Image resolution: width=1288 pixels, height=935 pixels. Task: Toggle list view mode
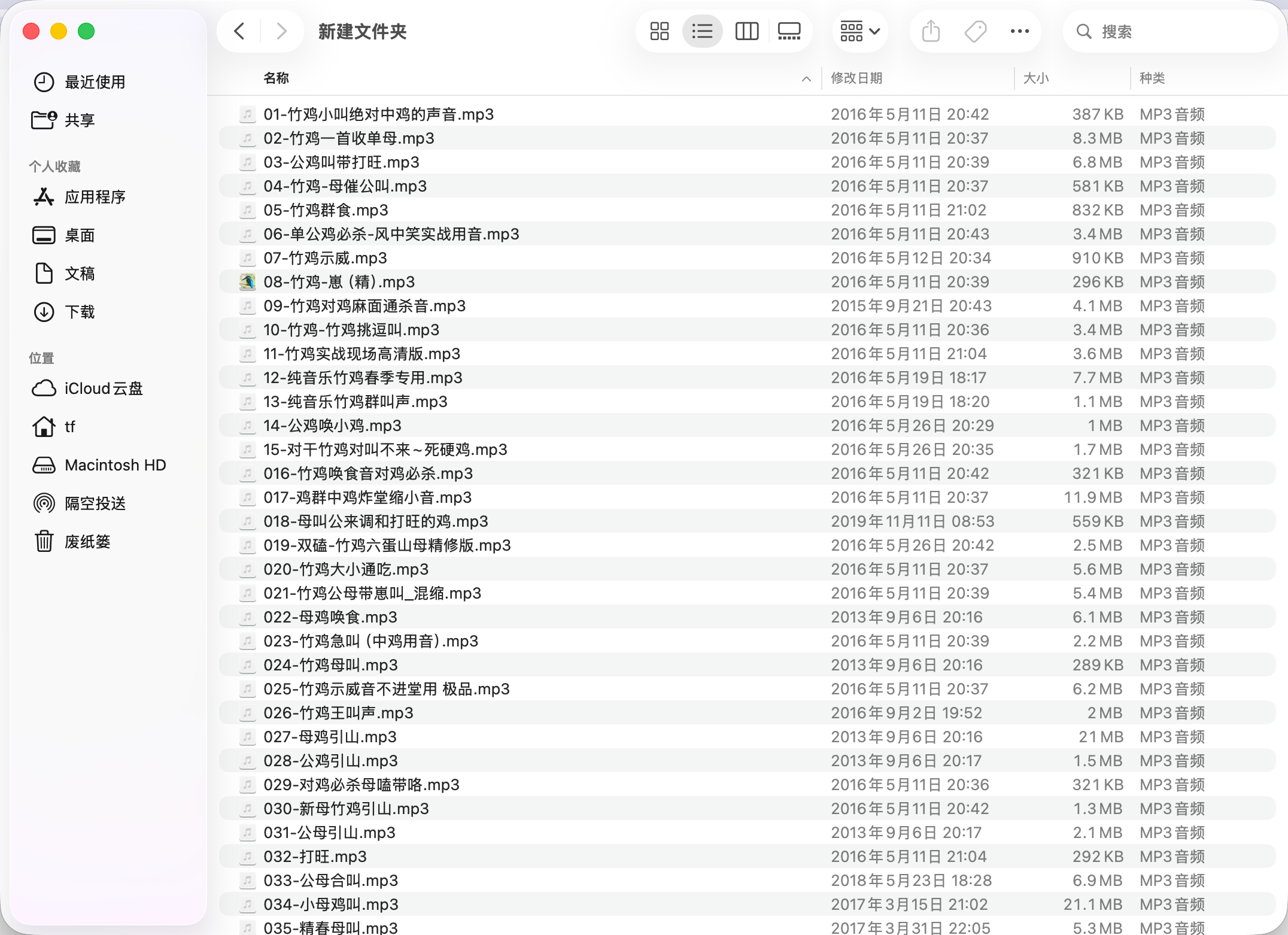point(702,31)
